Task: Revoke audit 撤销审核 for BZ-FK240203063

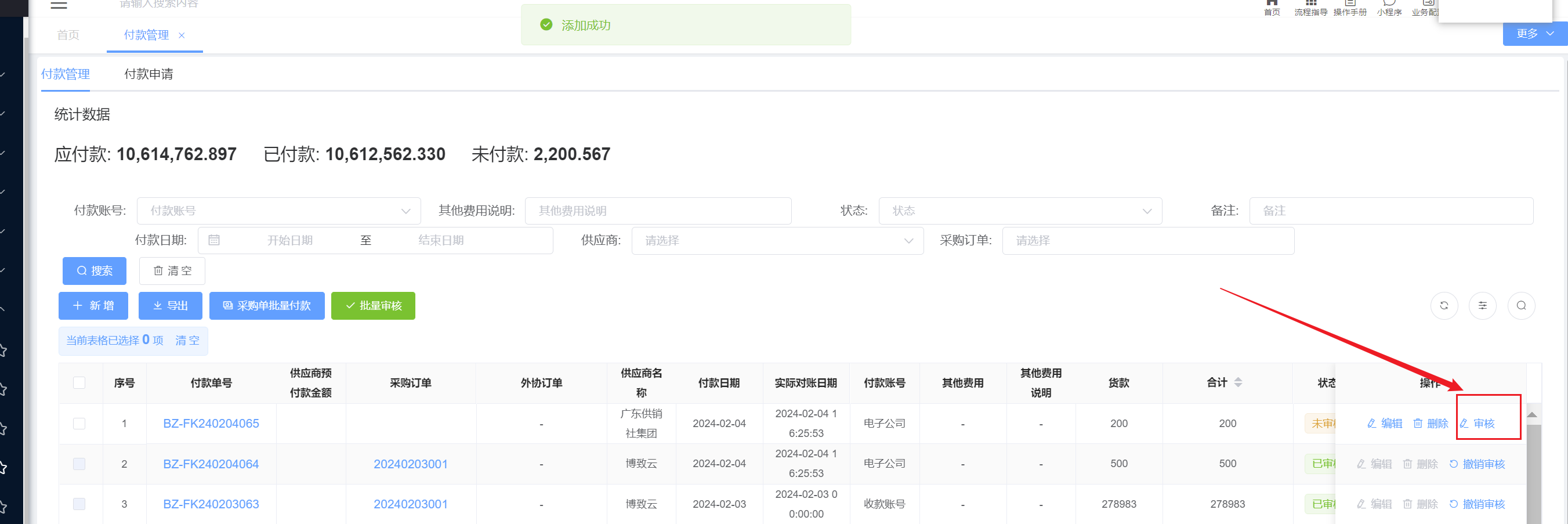Action: [x=1477, y=504]
